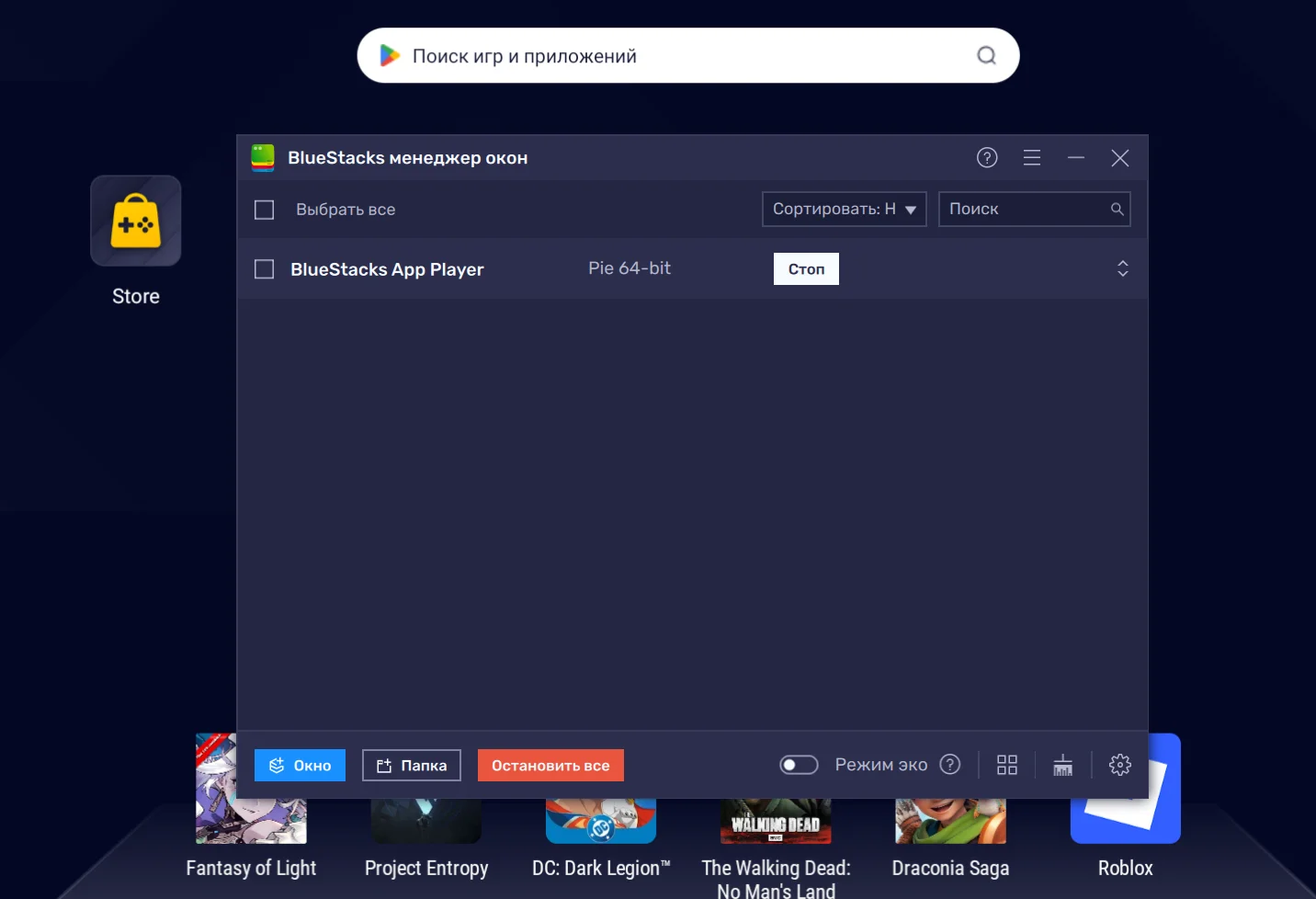1316x899 pixels.
Task: Click the blue Окно button
Action: tap(300, 766)
